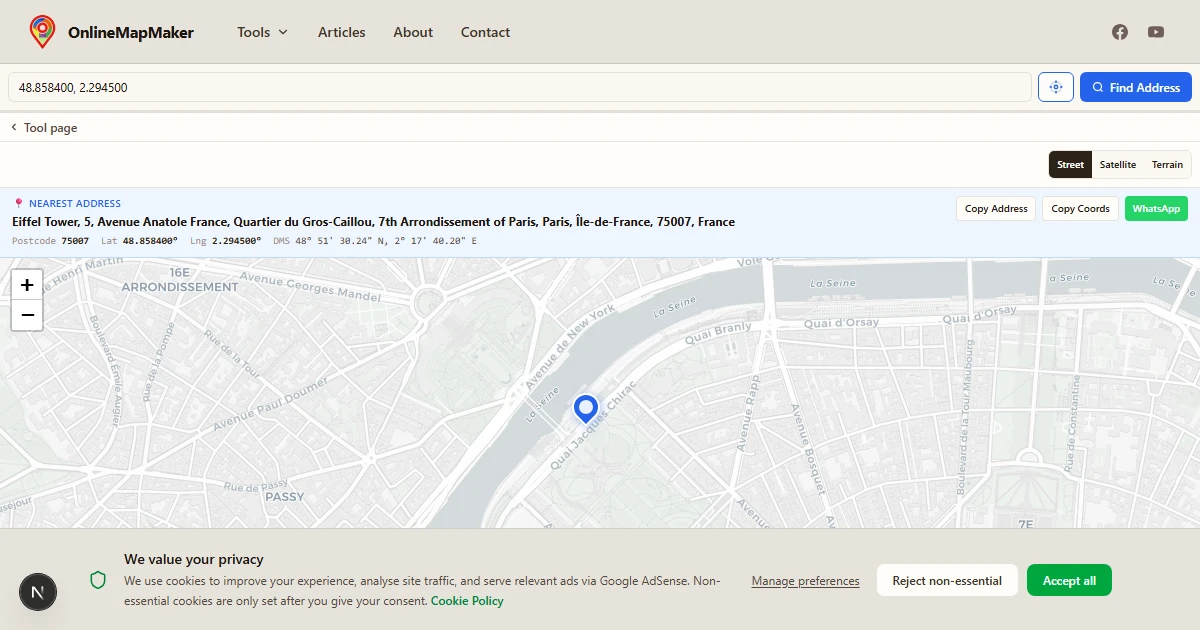Screen dimensions: 1200x630
Task: Open the YouTube channel icon
Action: [x=1156, y=32]
